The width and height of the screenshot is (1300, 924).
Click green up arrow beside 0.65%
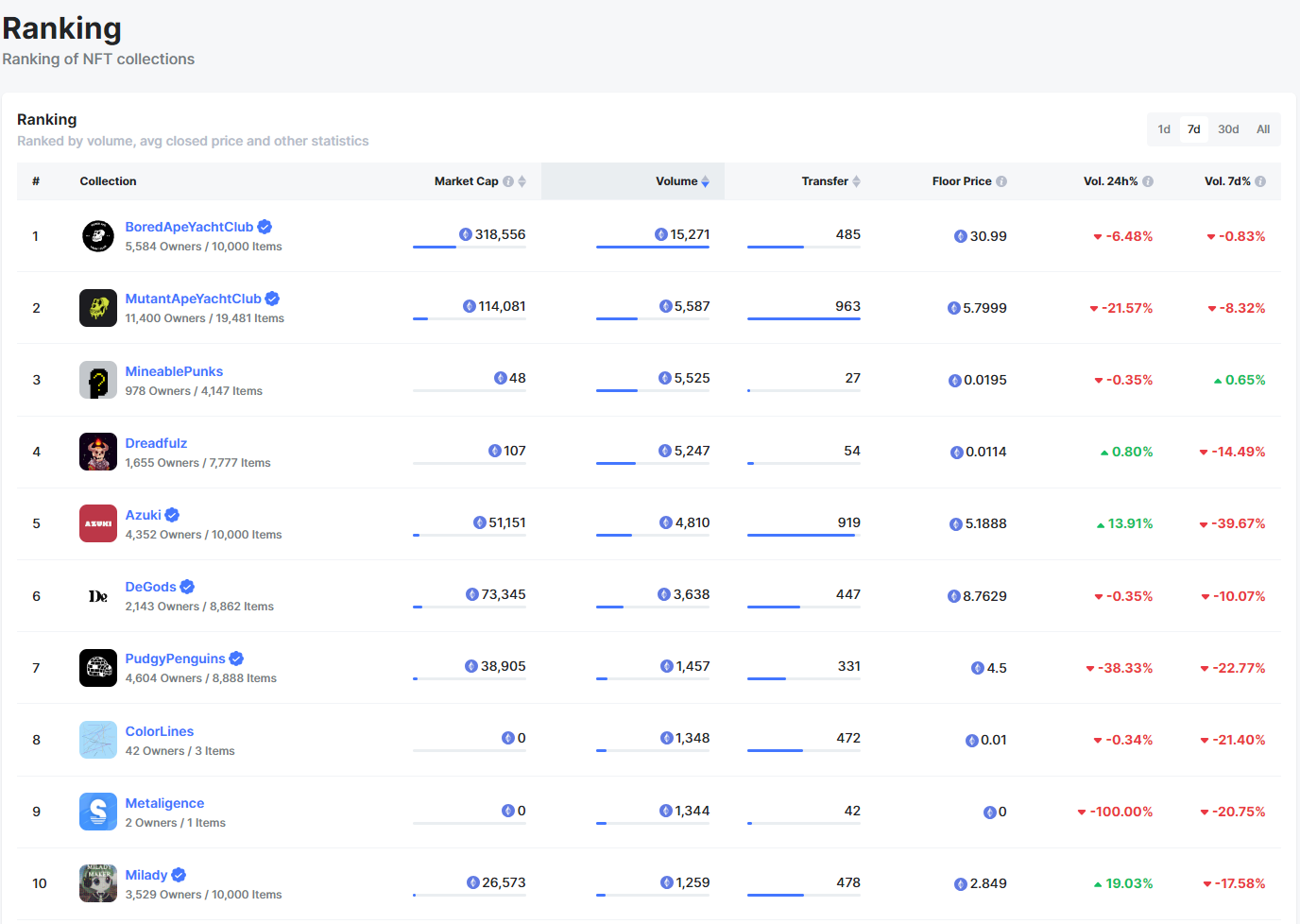[x=1218, y=381]
